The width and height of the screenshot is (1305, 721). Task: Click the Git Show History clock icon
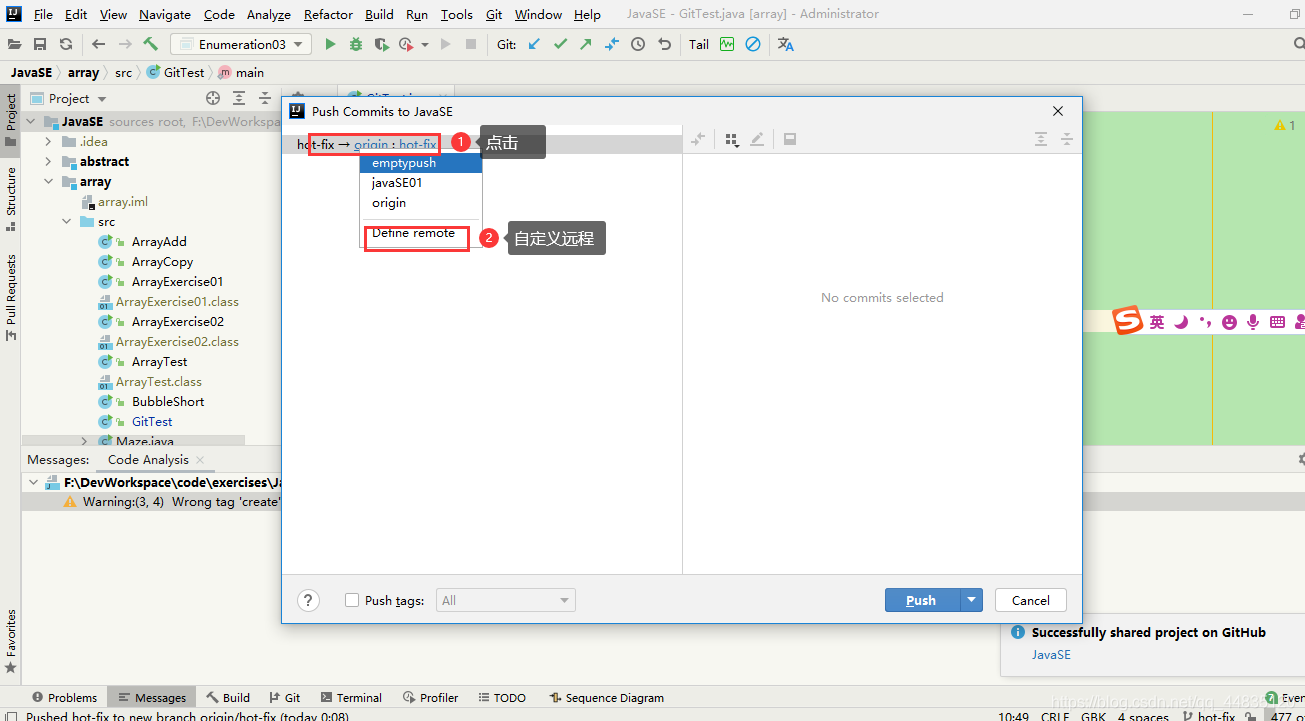tap(638, 44)
